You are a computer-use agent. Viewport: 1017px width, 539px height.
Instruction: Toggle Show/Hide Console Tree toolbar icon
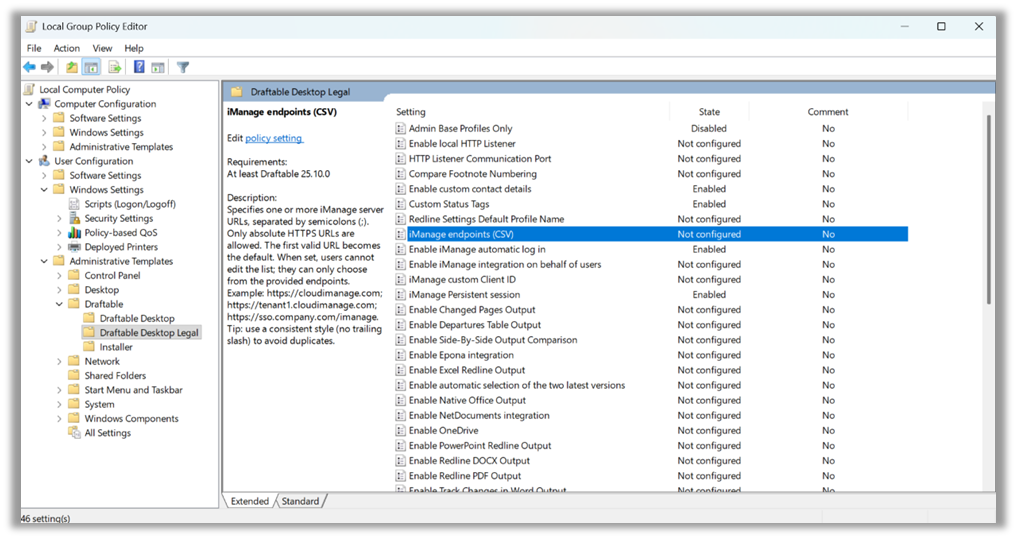click(x=91, y=67)
